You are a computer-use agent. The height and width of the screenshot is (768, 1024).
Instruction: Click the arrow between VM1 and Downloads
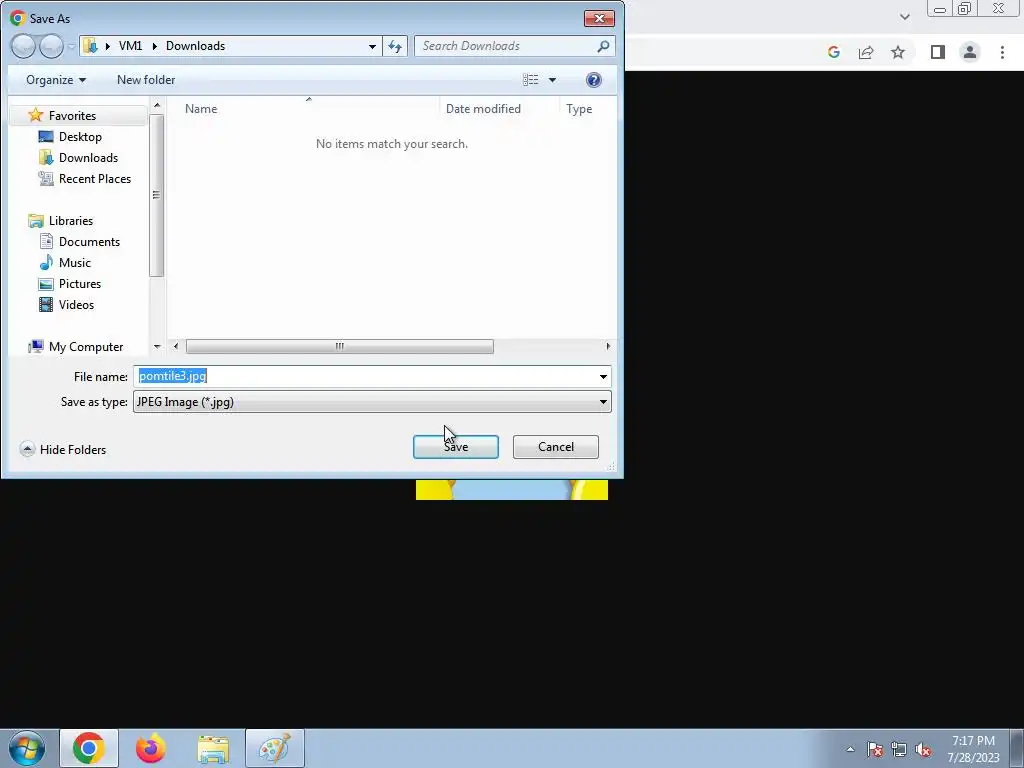155,46
